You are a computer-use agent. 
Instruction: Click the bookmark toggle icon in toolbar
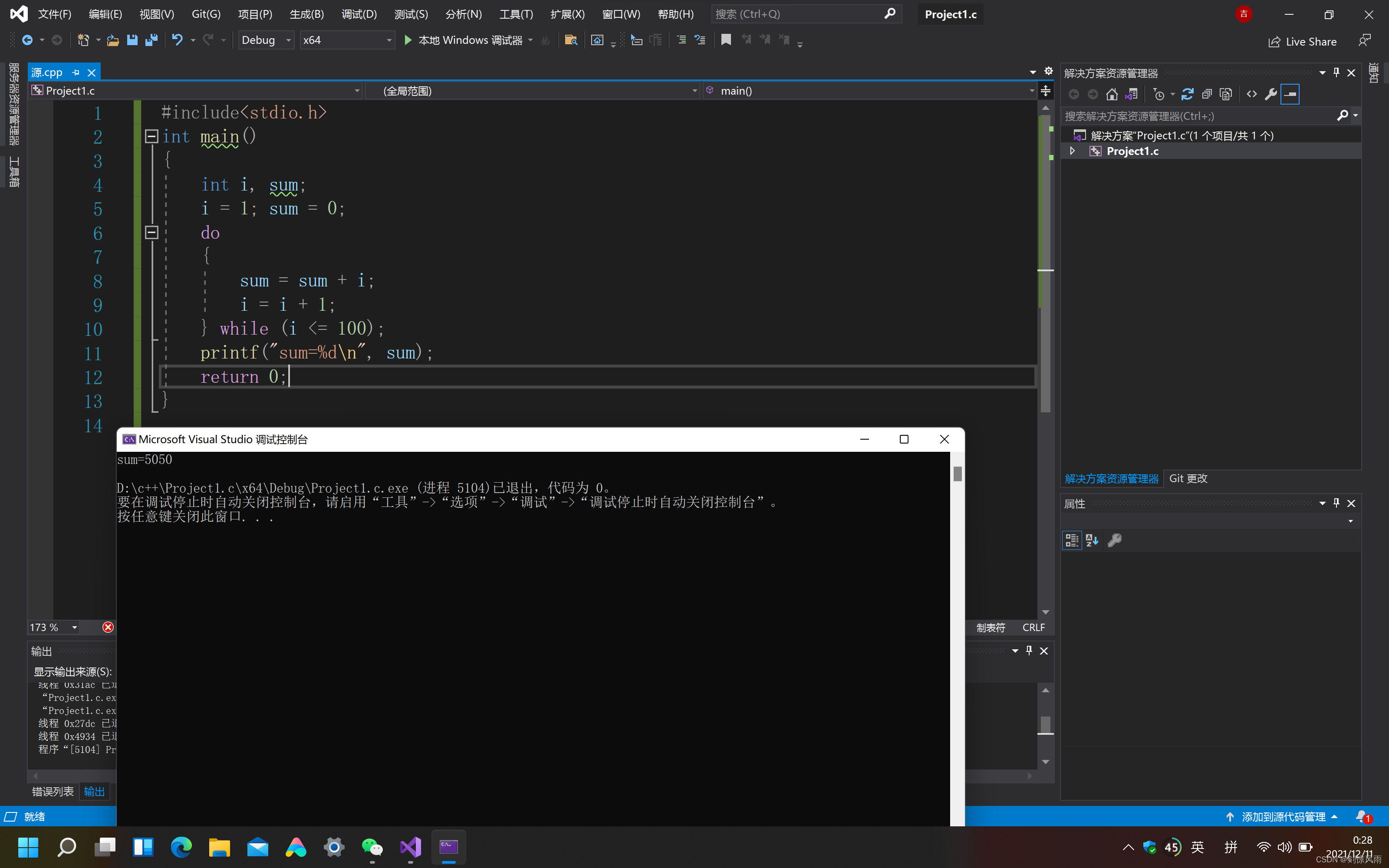coord(725,39)
